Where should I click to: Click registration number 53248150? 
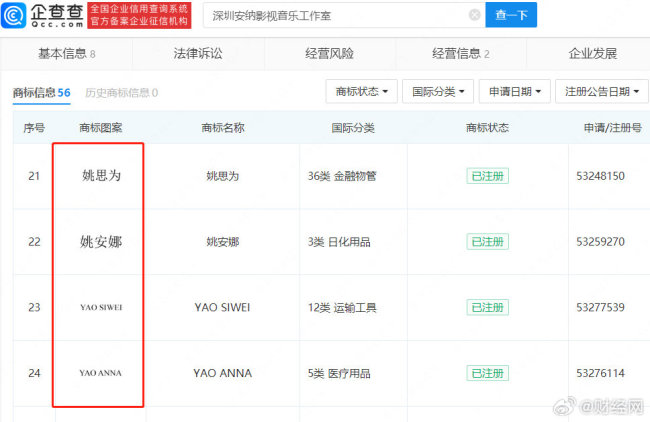[x=600, y=176]
